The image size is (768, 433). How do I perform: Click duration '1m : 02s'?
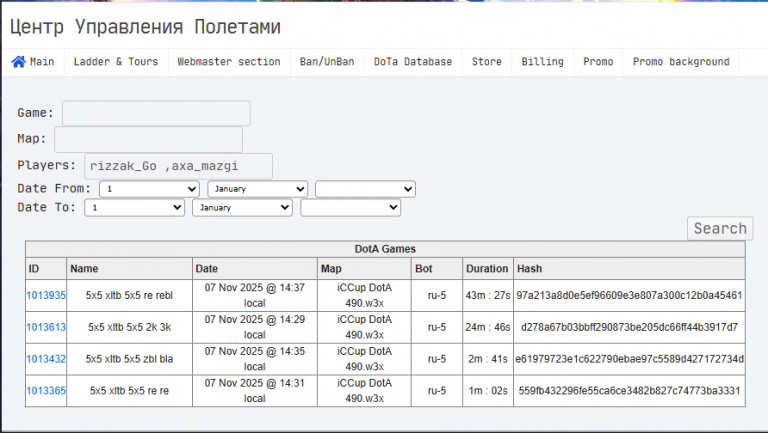pyautogui.click(x=488, y=391)
